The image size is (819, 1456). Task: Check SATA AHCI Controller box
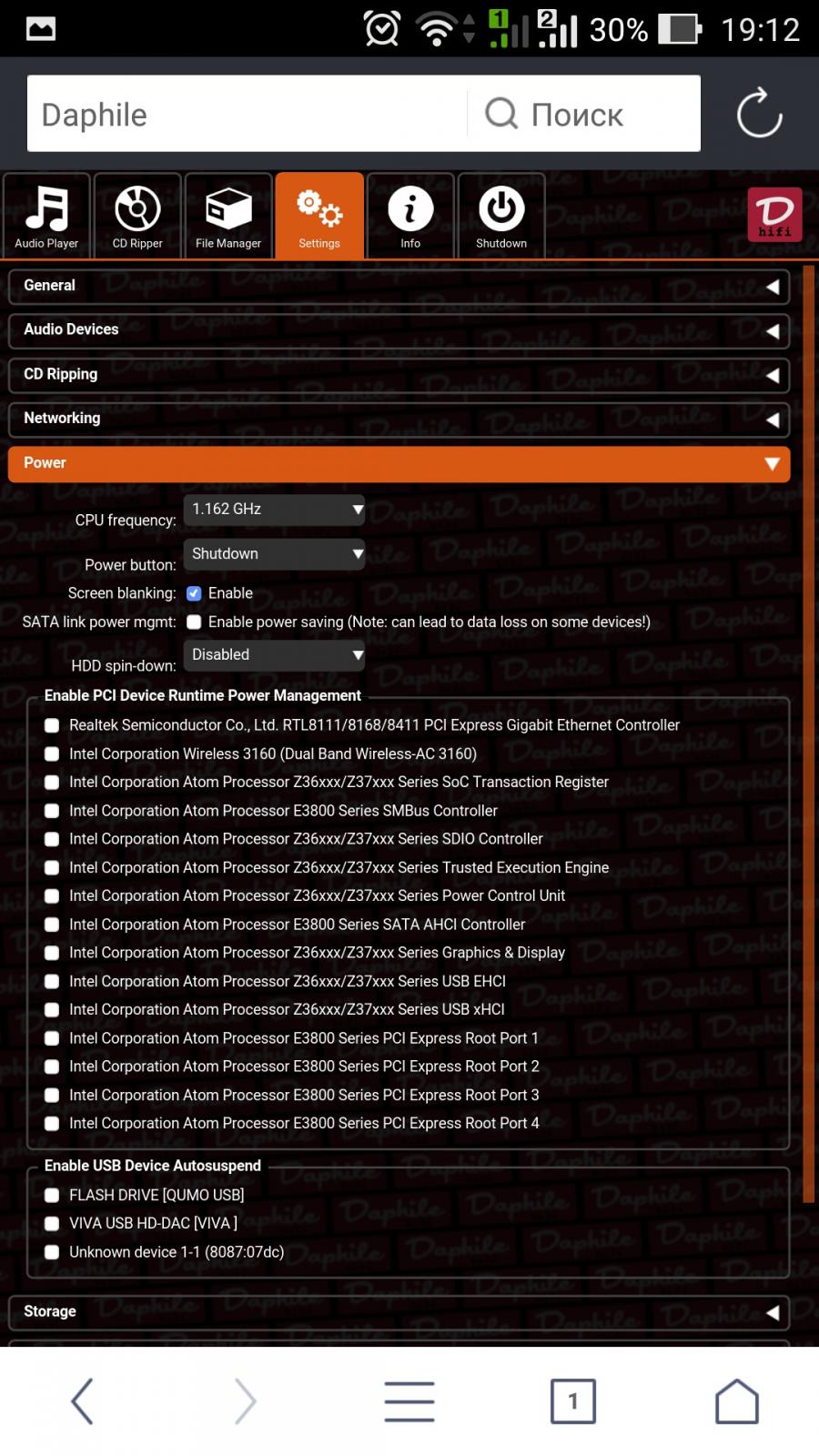(x=52, y=925)
